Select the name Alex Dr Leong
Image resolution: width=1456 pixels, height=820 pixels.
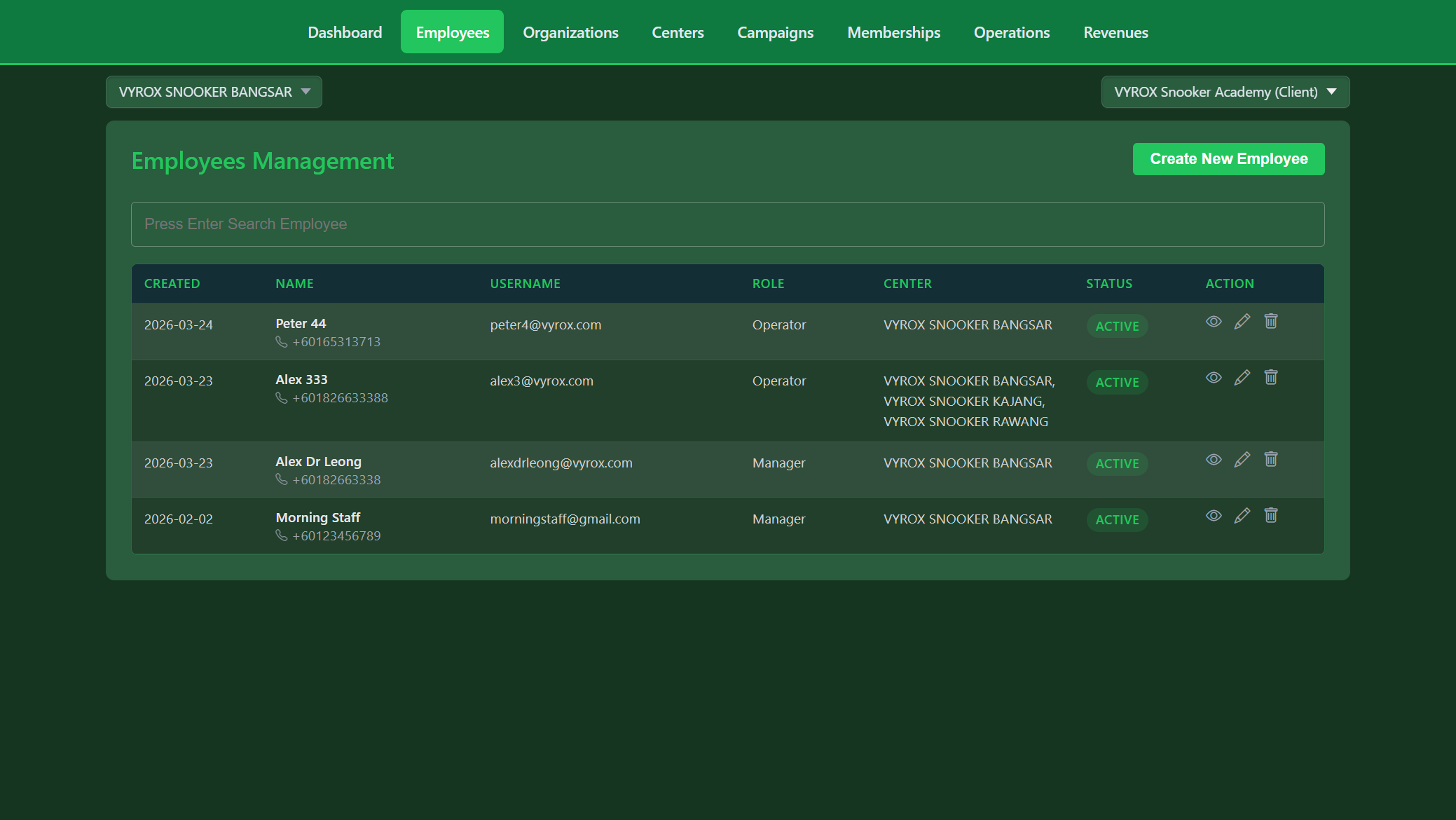click(318, 461)
